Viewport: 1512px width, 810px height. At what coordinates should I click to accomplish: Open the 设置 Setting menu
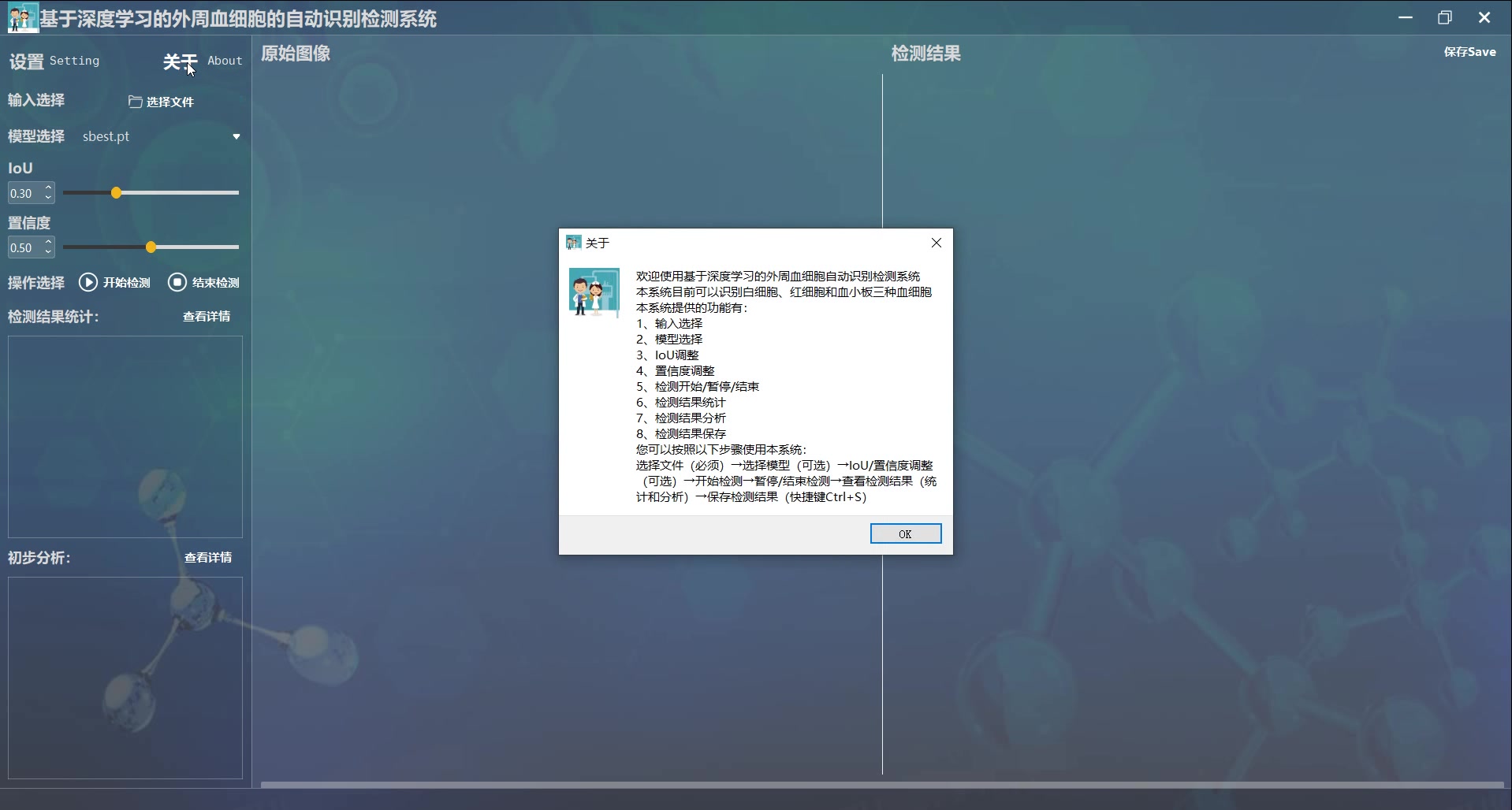[x=54, y=61]
